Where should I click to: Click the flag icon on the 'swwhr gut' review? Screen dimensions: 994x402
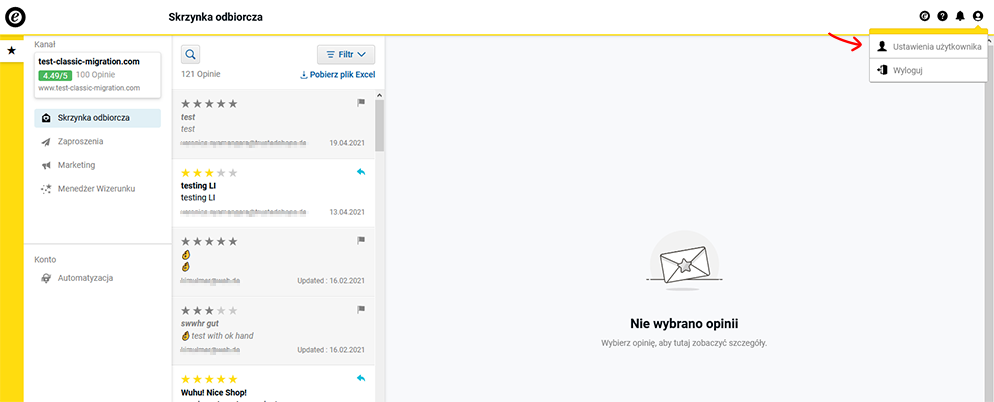[x=361, y=309]
